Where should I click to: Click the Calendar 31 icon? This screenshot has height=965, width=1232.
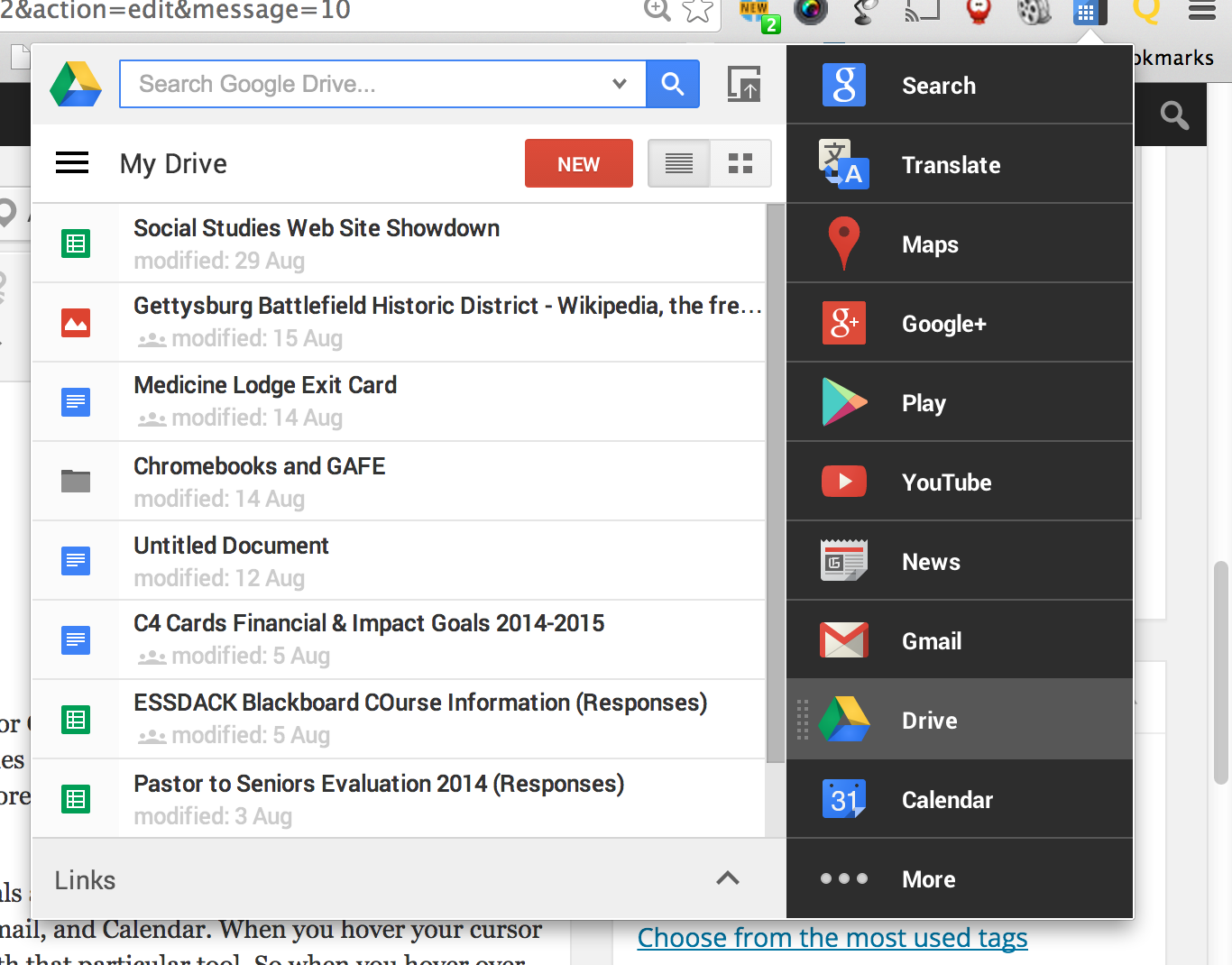(844, 799)
